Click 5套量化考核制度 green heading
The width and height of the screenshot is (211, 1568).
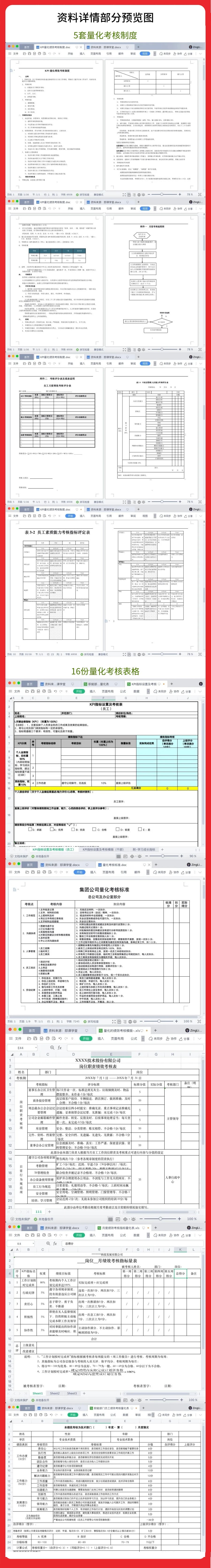[105, 35]
